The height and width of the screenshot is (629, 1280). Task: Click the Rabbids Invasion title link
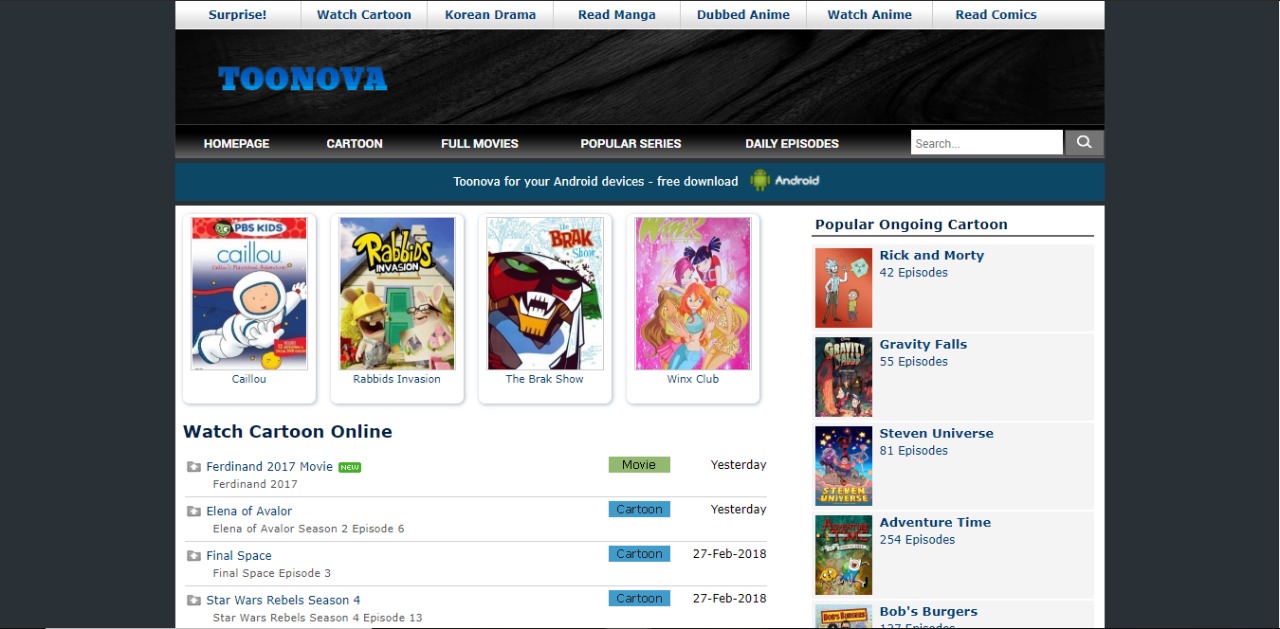[x=397, y=380]
